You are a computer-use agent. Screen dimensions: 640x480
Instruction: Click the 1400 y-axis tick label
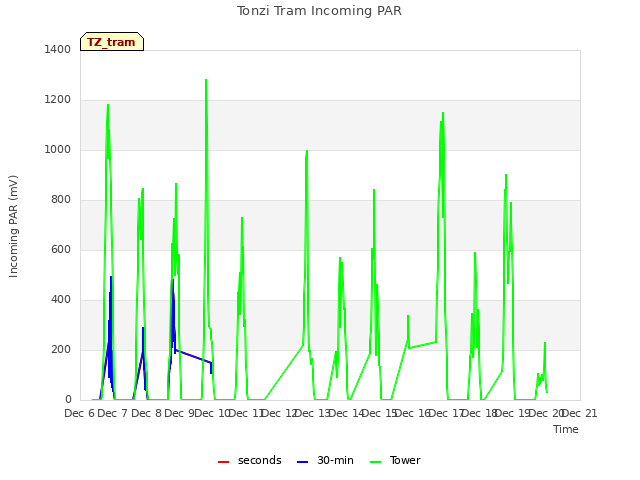[x=58, y=50]
